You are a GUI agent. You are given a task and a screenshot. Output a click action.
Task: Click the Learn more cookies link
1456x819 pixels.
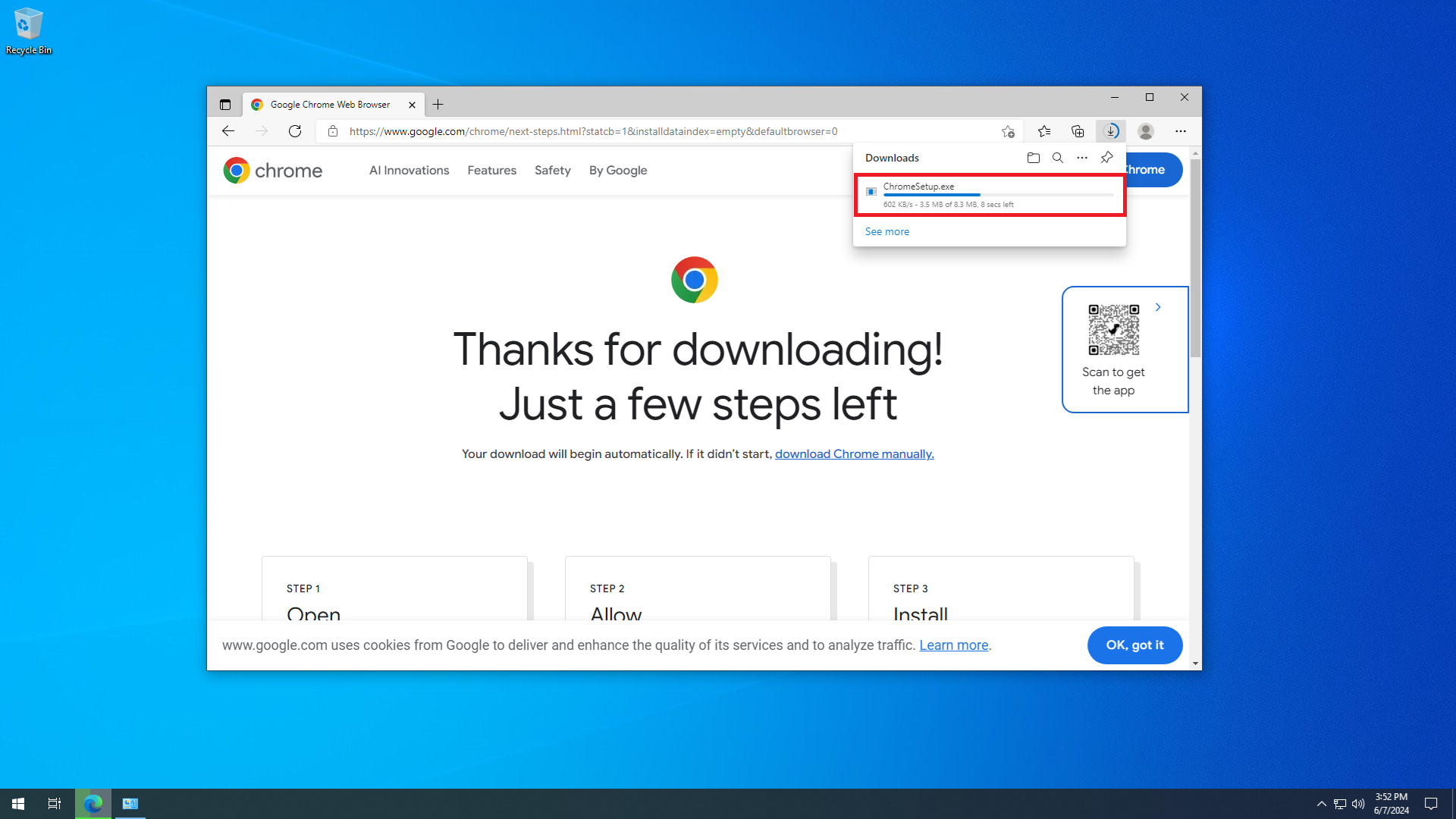[954, 645]
